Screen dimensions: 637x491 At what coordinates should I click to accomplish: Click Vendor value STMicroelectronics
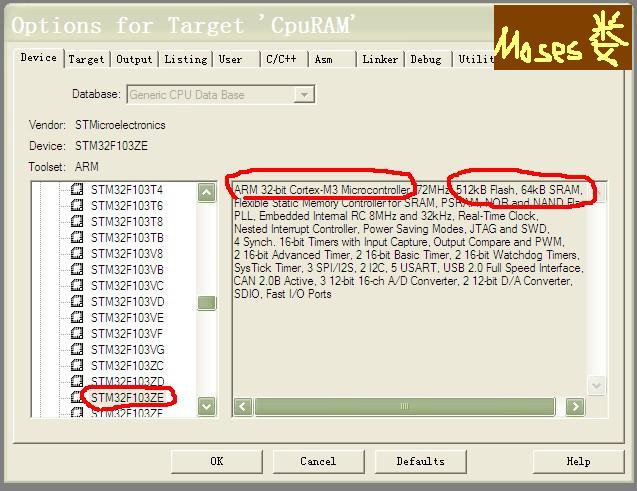coord(120,125)
